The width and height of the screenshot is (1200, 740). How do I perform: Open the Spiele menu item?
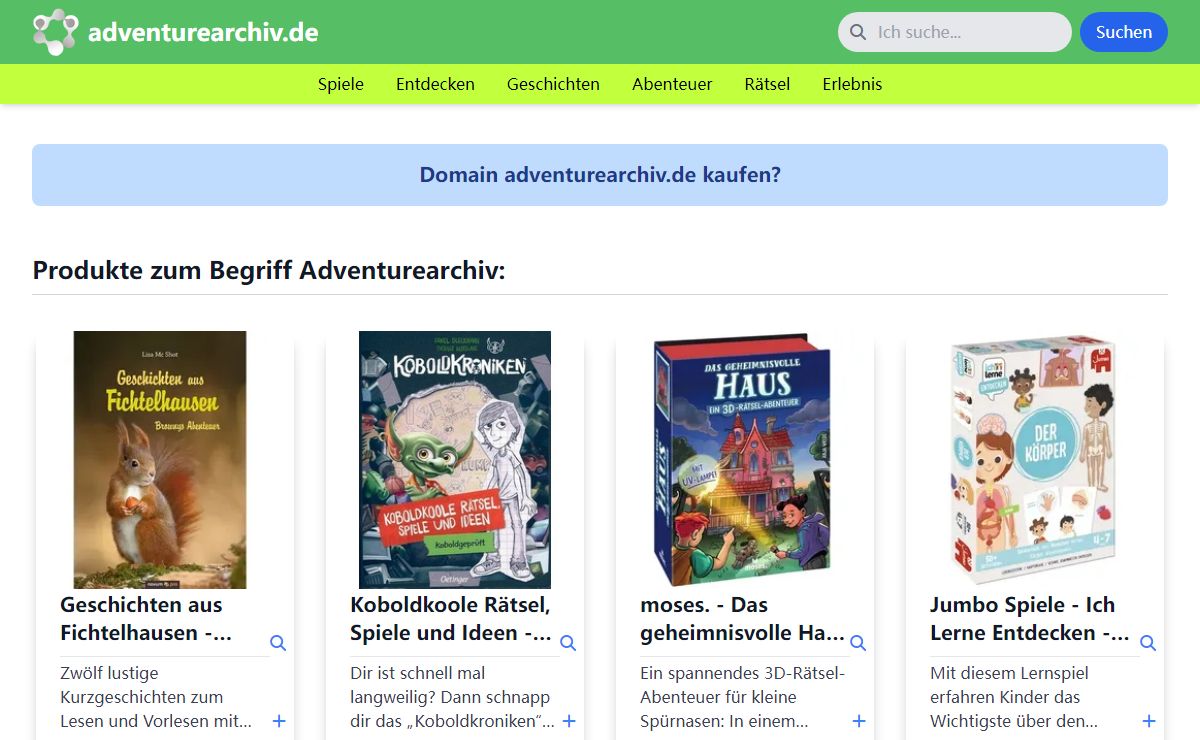(x=341, y=84)
